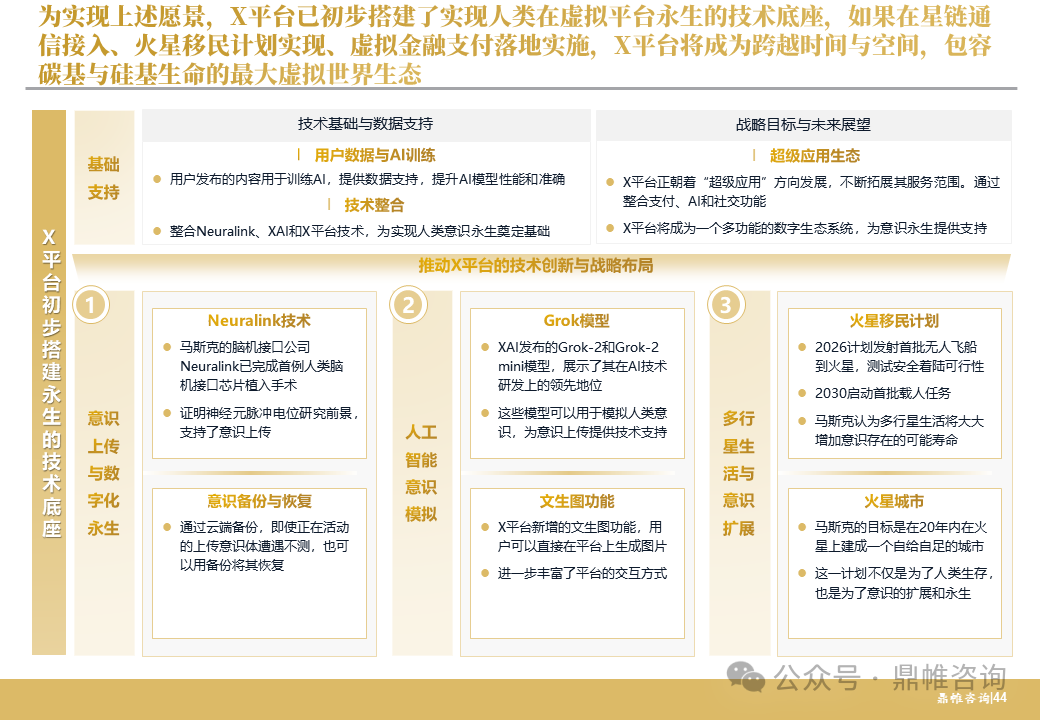Image resolution: width=1040 pixels, height=720 pixels.
Task: Select the 技术整合 subheading
Action: coord(374,205)
